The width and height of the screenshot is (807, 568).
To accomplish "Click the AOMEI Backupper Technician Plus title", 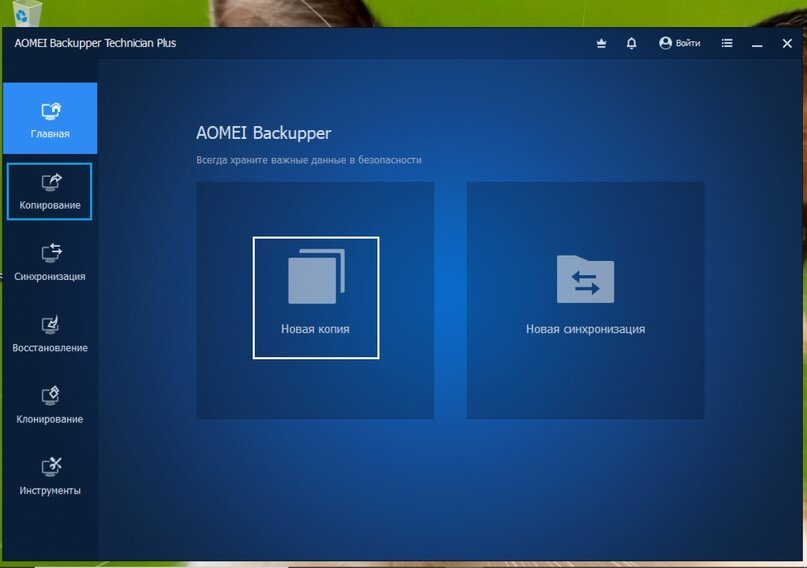I will [95, 43].
